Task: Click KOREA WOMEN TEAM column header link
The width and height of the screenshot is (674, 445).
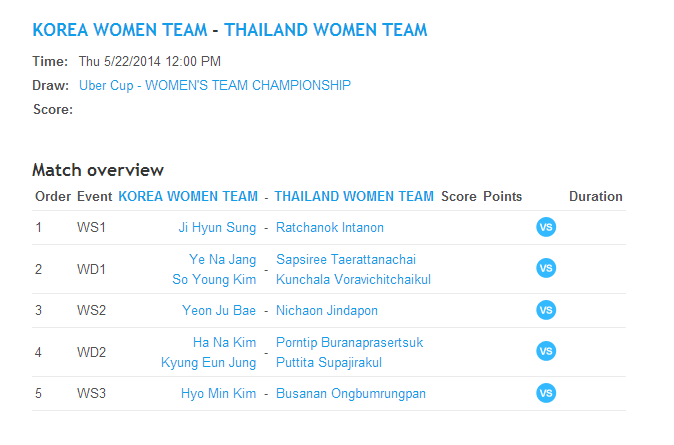Action: point(187,197)
